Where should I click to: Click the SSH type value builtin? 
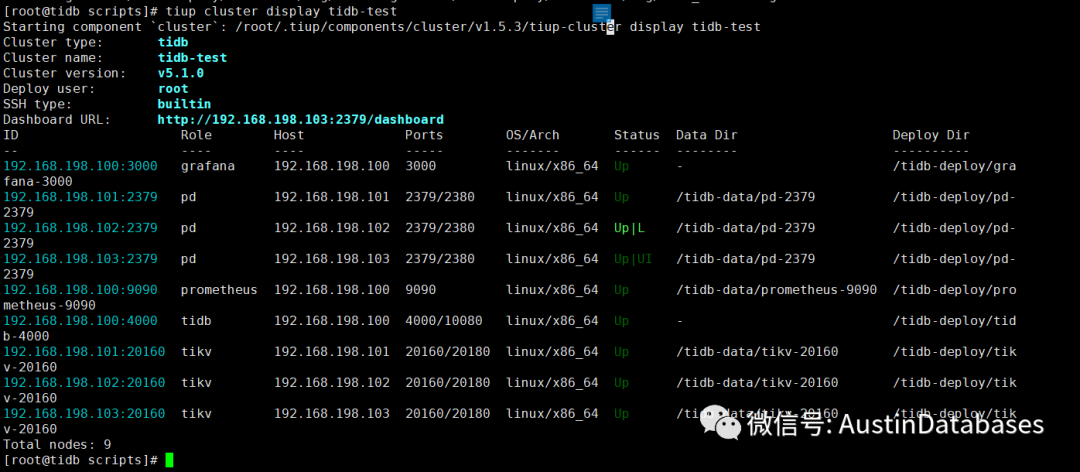click(184, 104)
